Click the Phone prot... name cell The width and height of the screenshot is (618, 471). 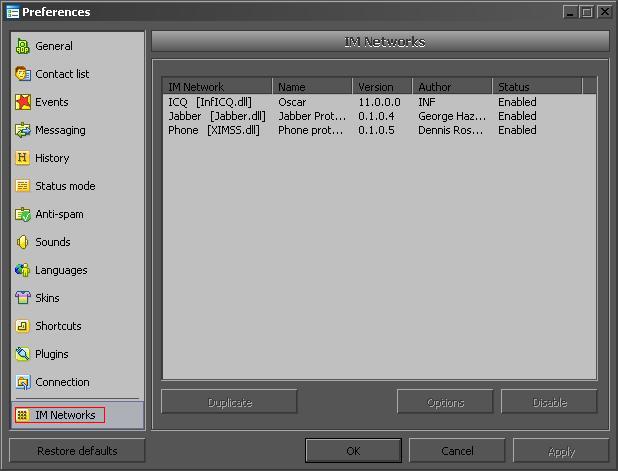pyautogui.click(x=311, y=130)
